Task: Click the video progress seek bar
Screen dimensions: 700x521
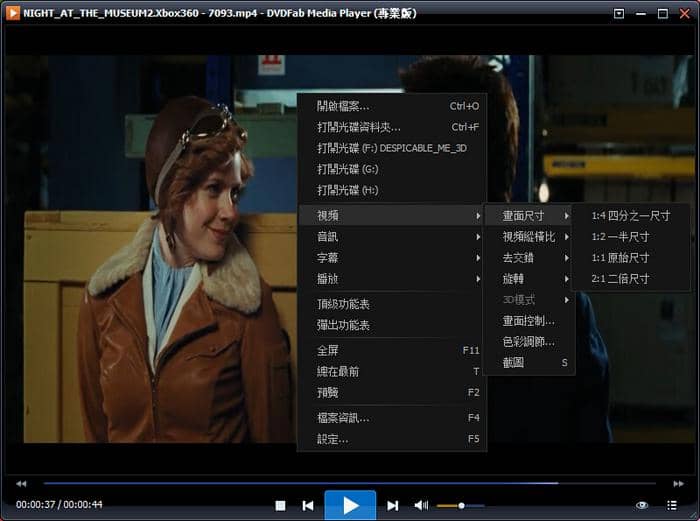Action: [x=350, y=483]
